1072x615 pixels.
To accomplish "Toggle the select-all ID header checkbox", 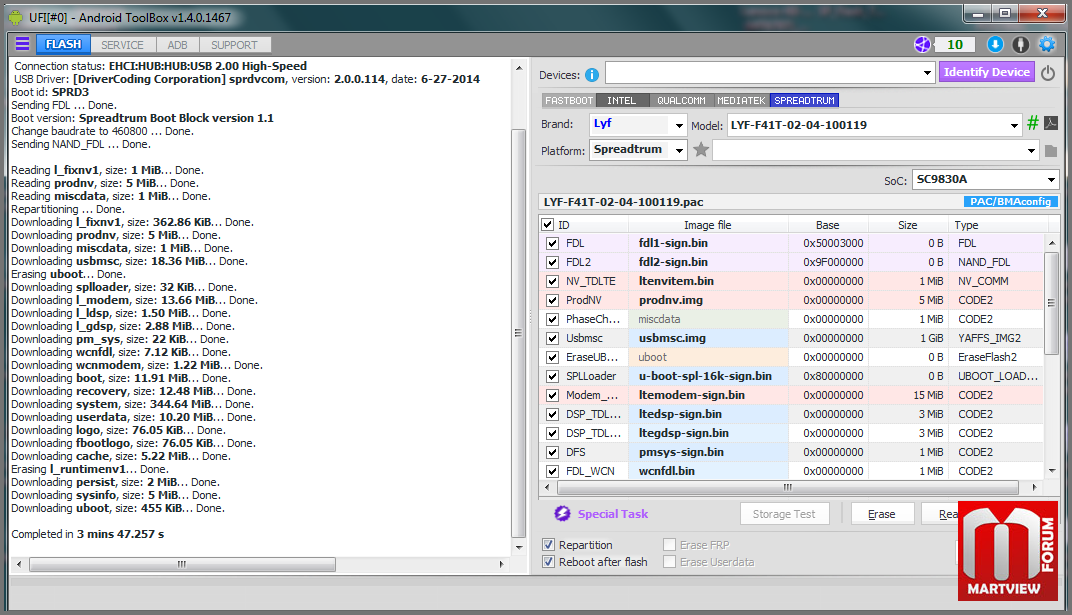I will tap(547, 224).
